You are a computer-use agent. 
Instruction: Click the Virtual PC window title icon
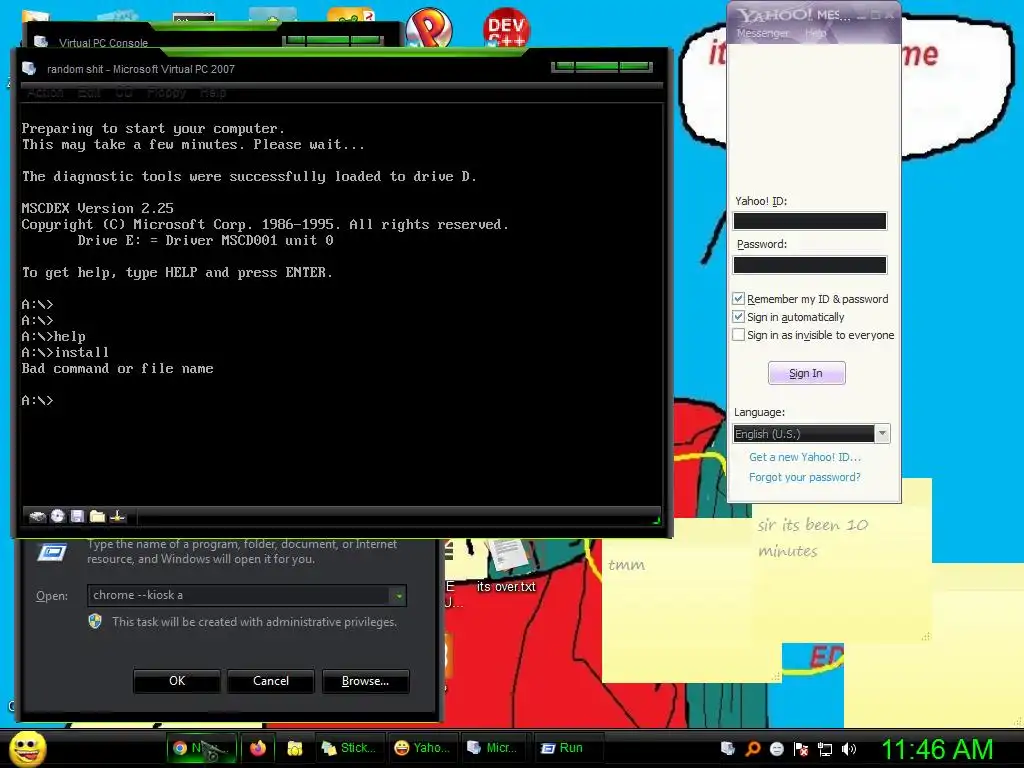[29, 69]
